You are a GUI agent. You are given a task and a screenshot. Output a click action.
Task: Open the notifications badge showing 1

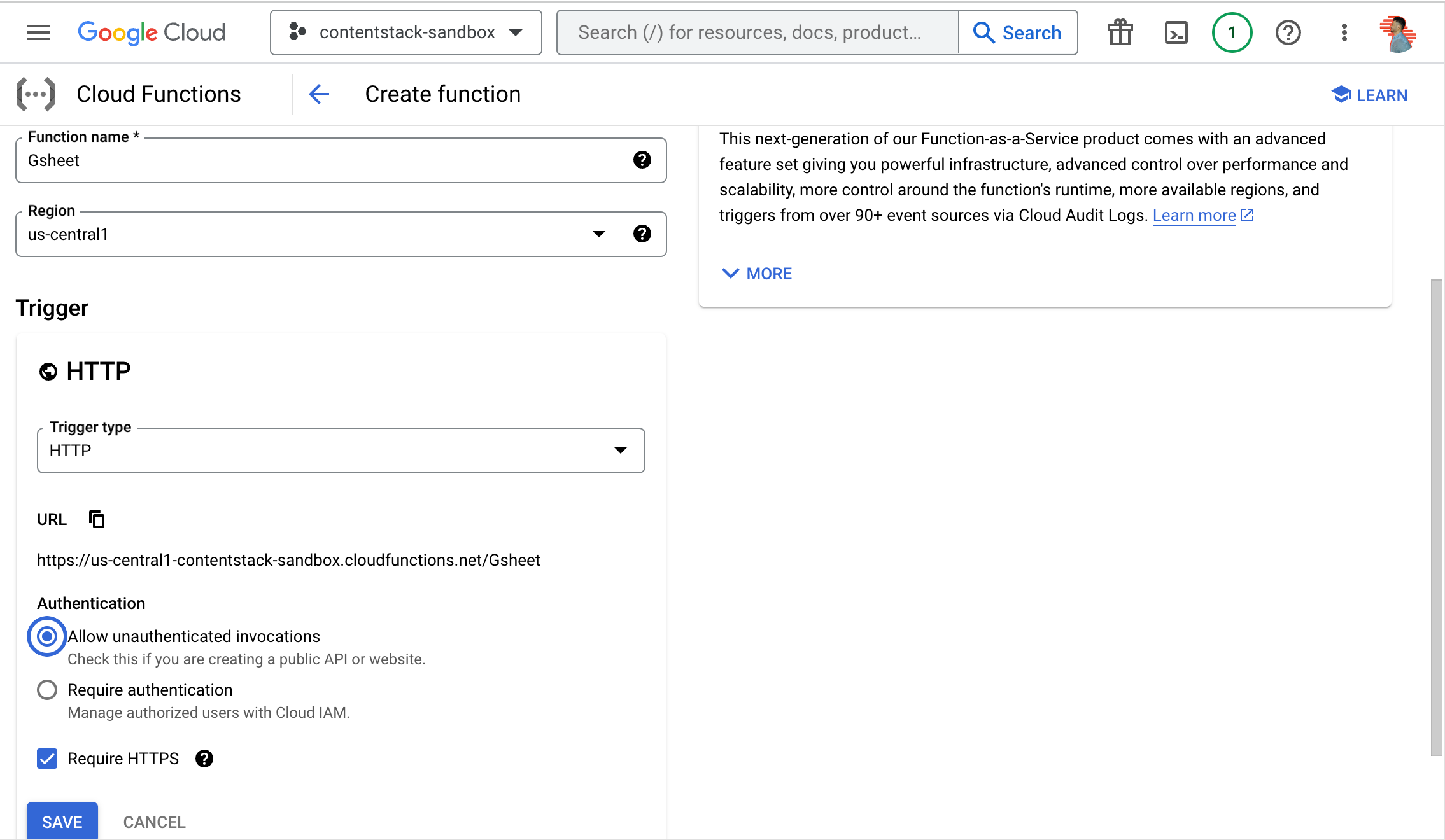coord(1232,32)
